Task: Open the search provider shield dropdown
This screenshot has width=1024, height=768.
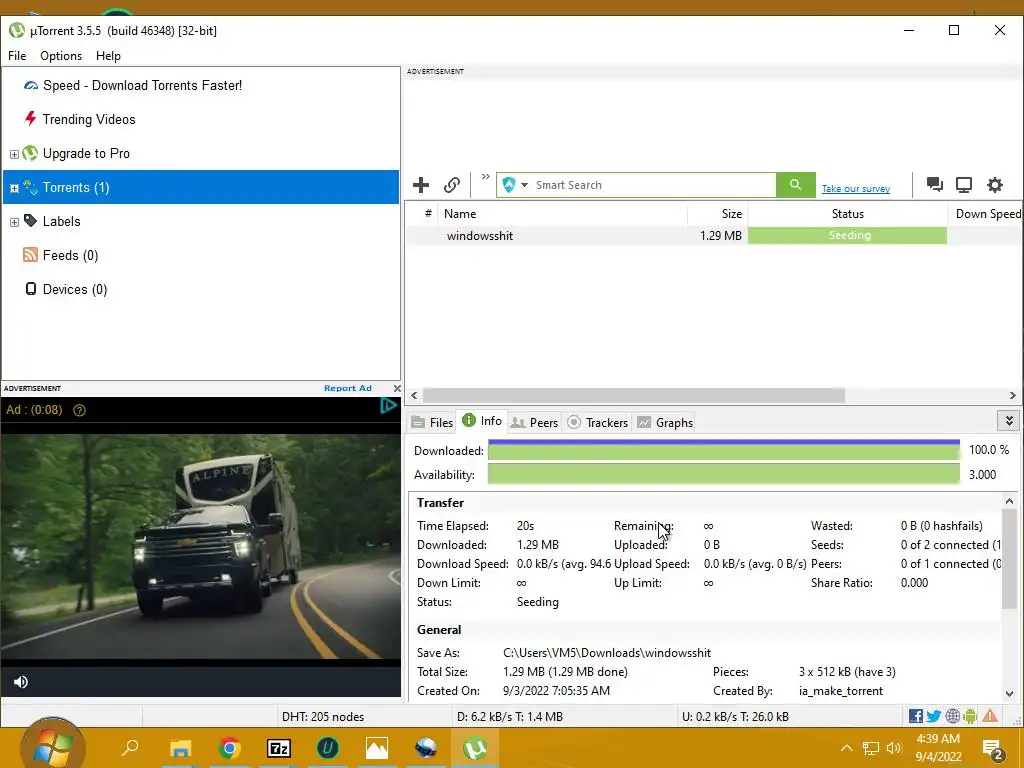Action: point(515,185)
